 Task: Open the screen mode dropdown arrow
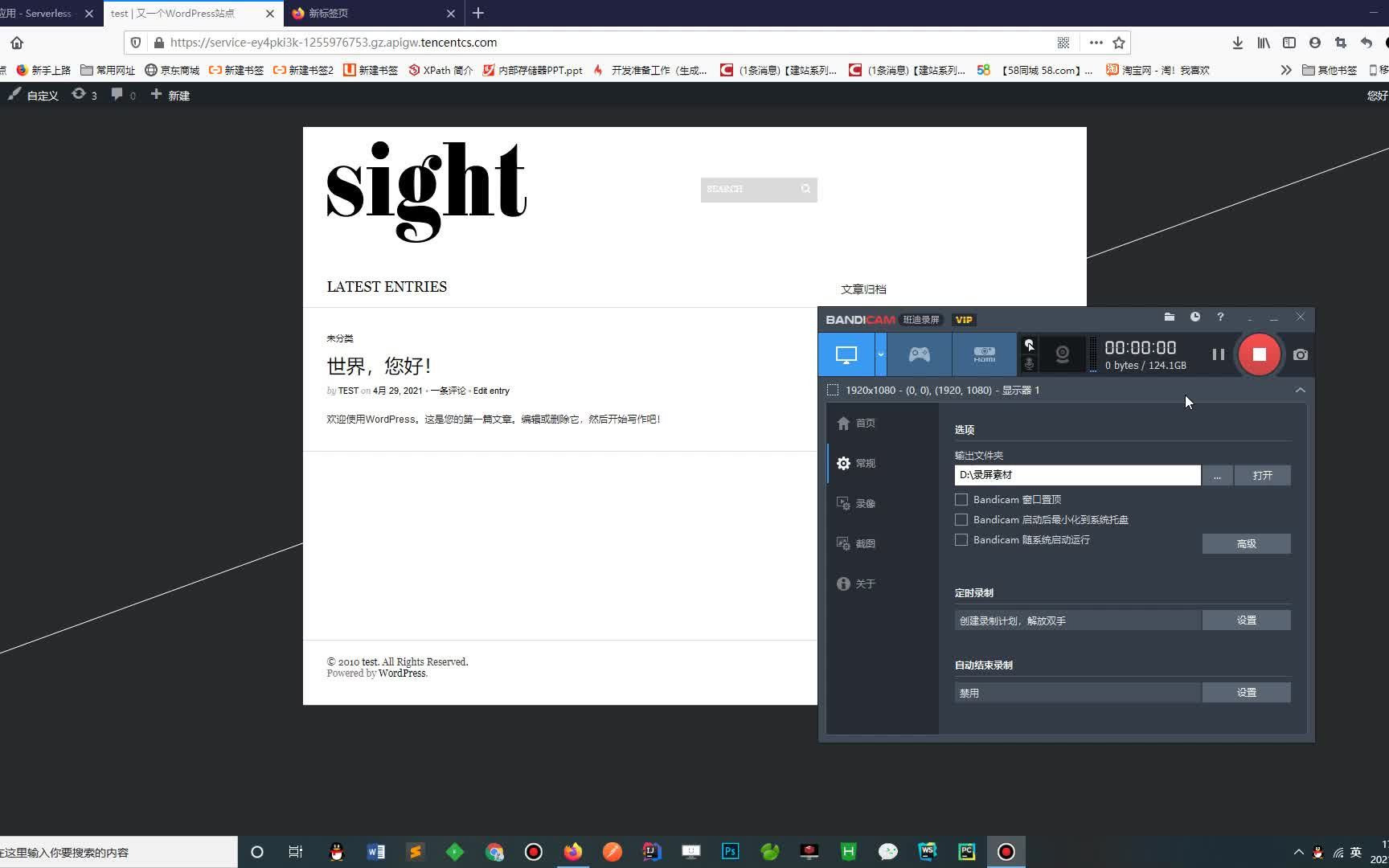pos(881,354)
